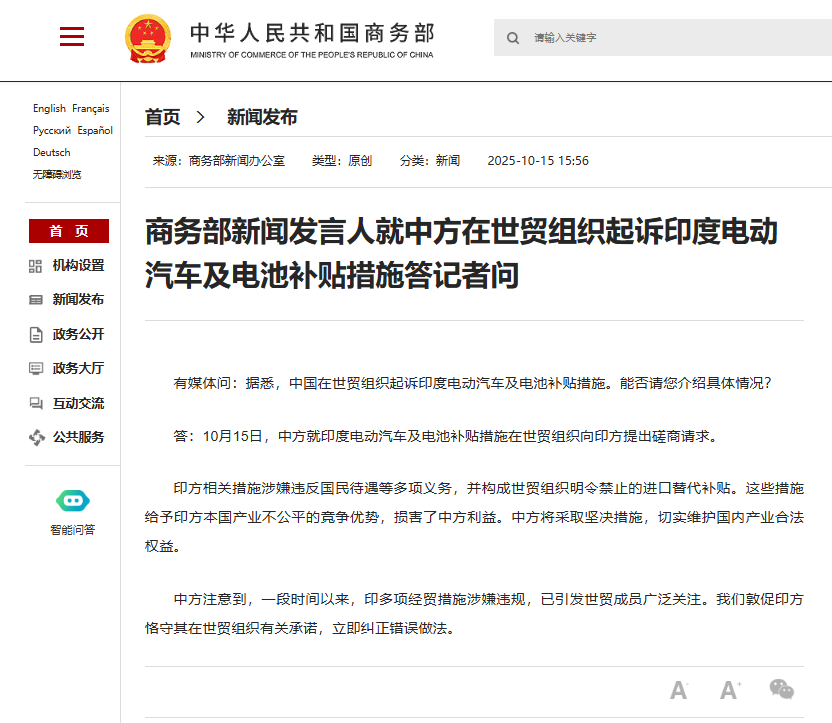Go to 政务大厅 from sidebar
This screenshot has width=832, height=723.
click(x=77, y=368)
